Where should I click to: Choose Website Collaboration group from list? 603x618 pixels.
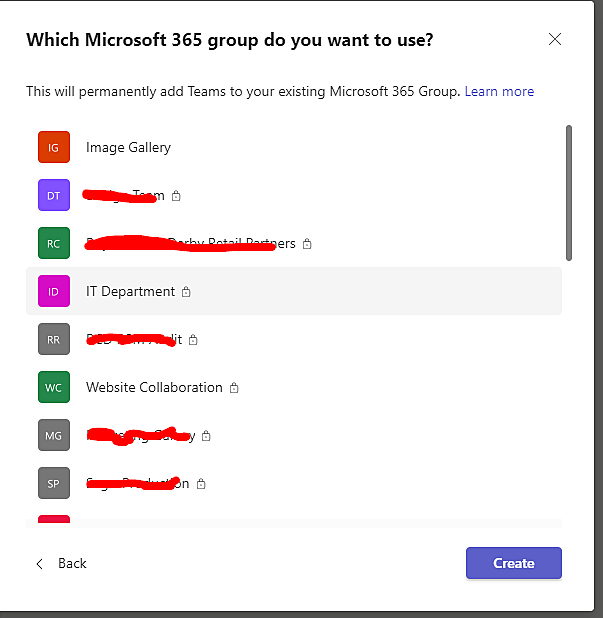[154, 387]
